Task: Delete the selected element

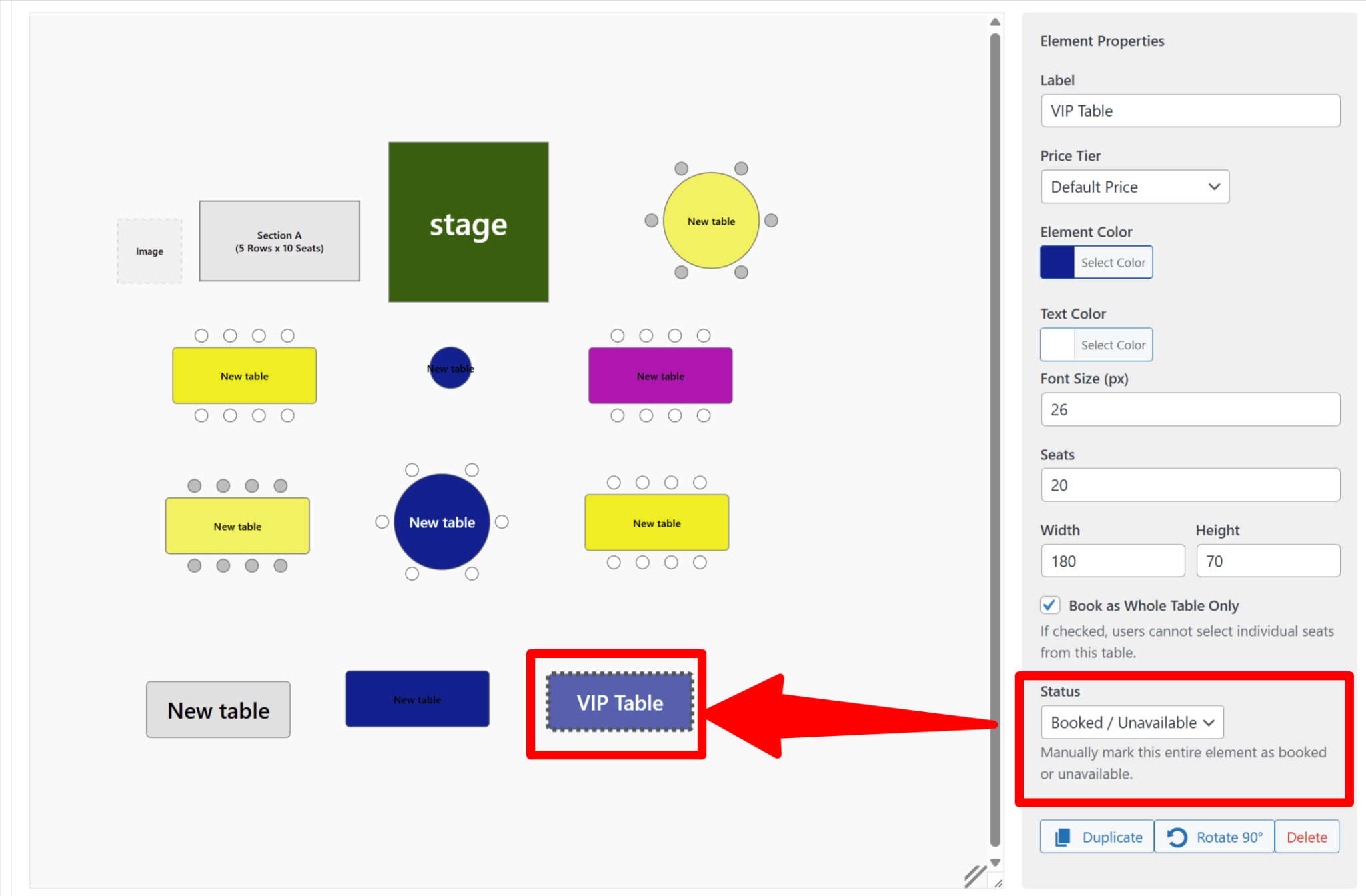Action: click(1307, 837)
